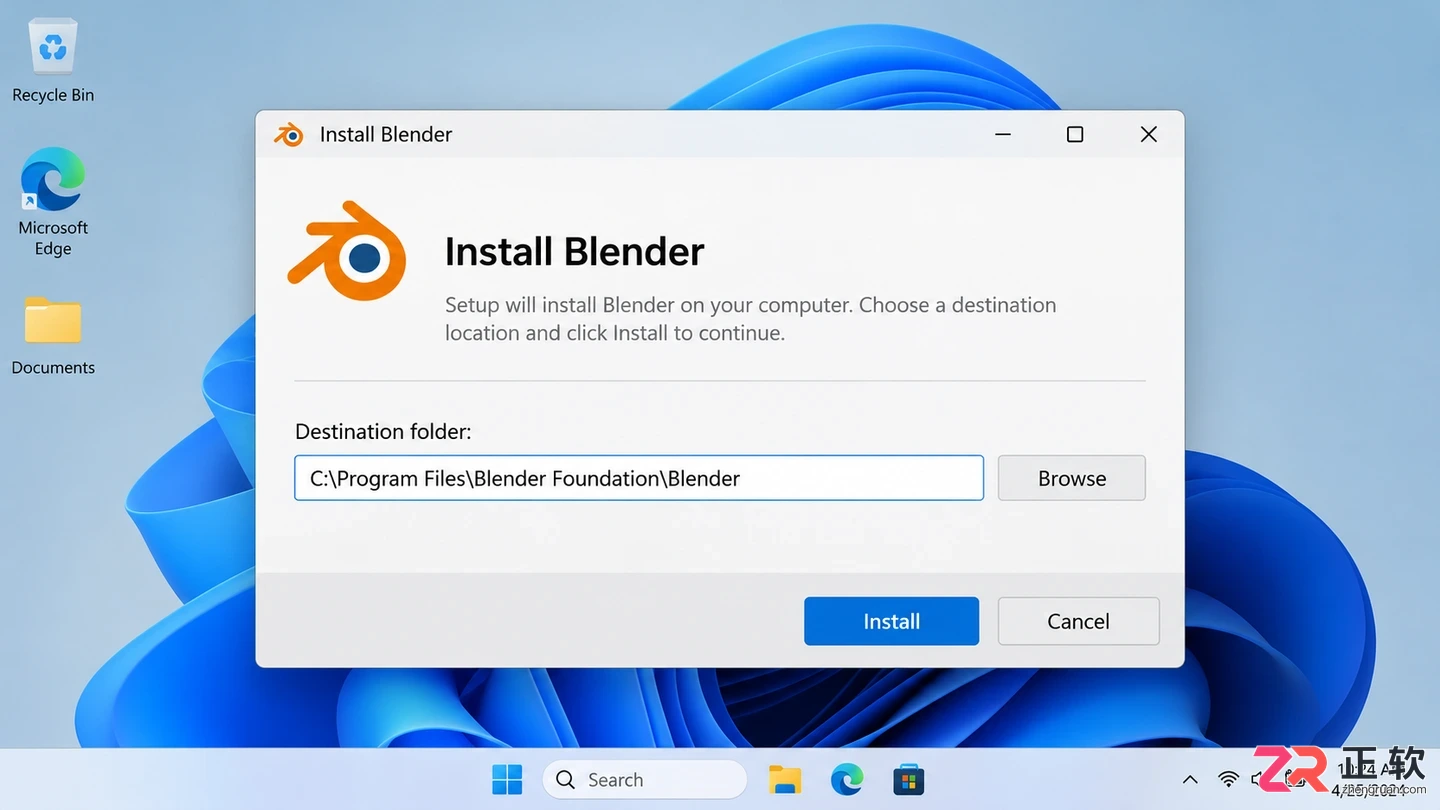Click the "Destination folder:" label
Image resolution: width=1440 pixels, height=810 pixels.
point(383,432)
